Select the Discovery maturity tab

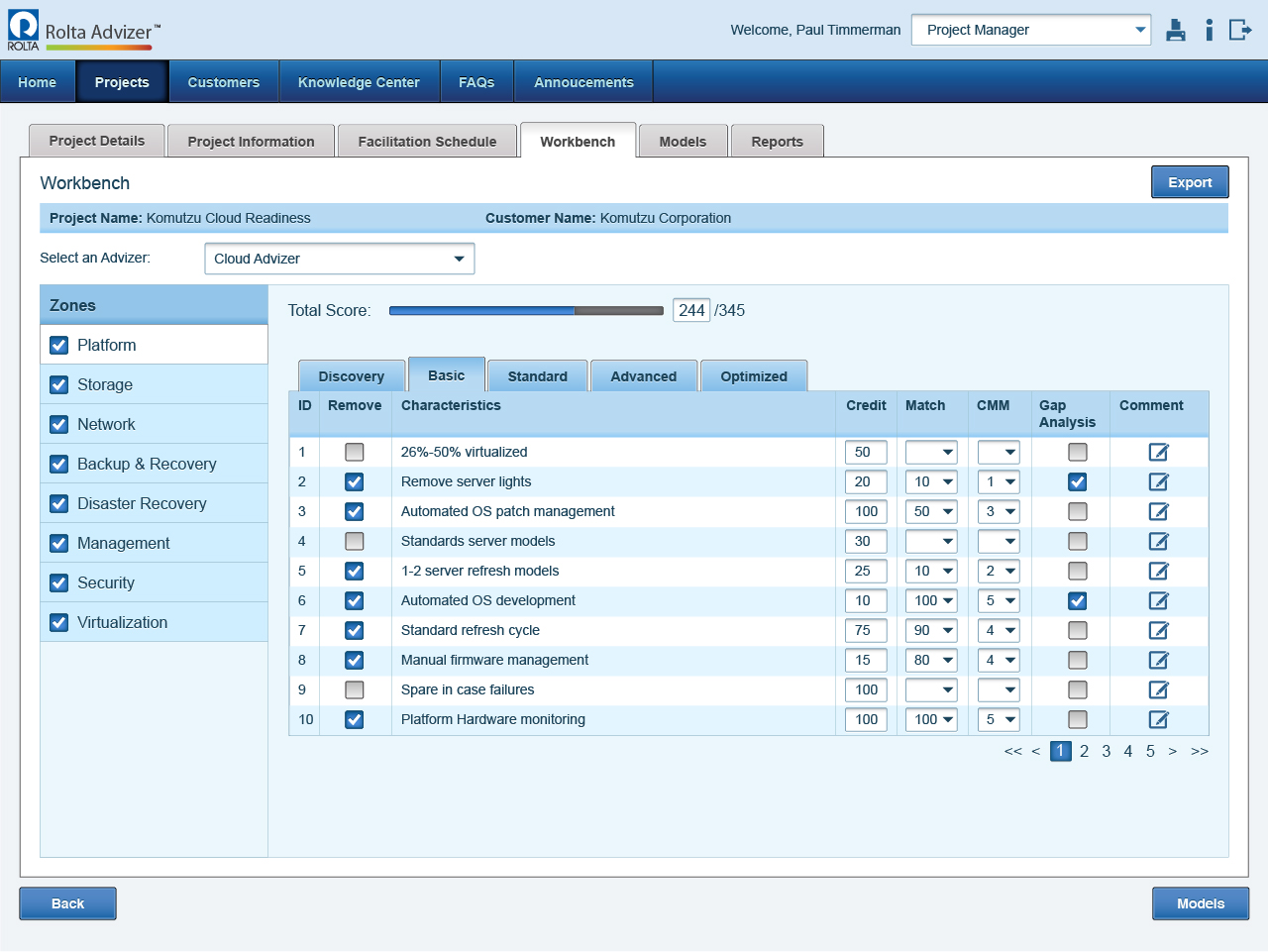(x=352, y=376)
